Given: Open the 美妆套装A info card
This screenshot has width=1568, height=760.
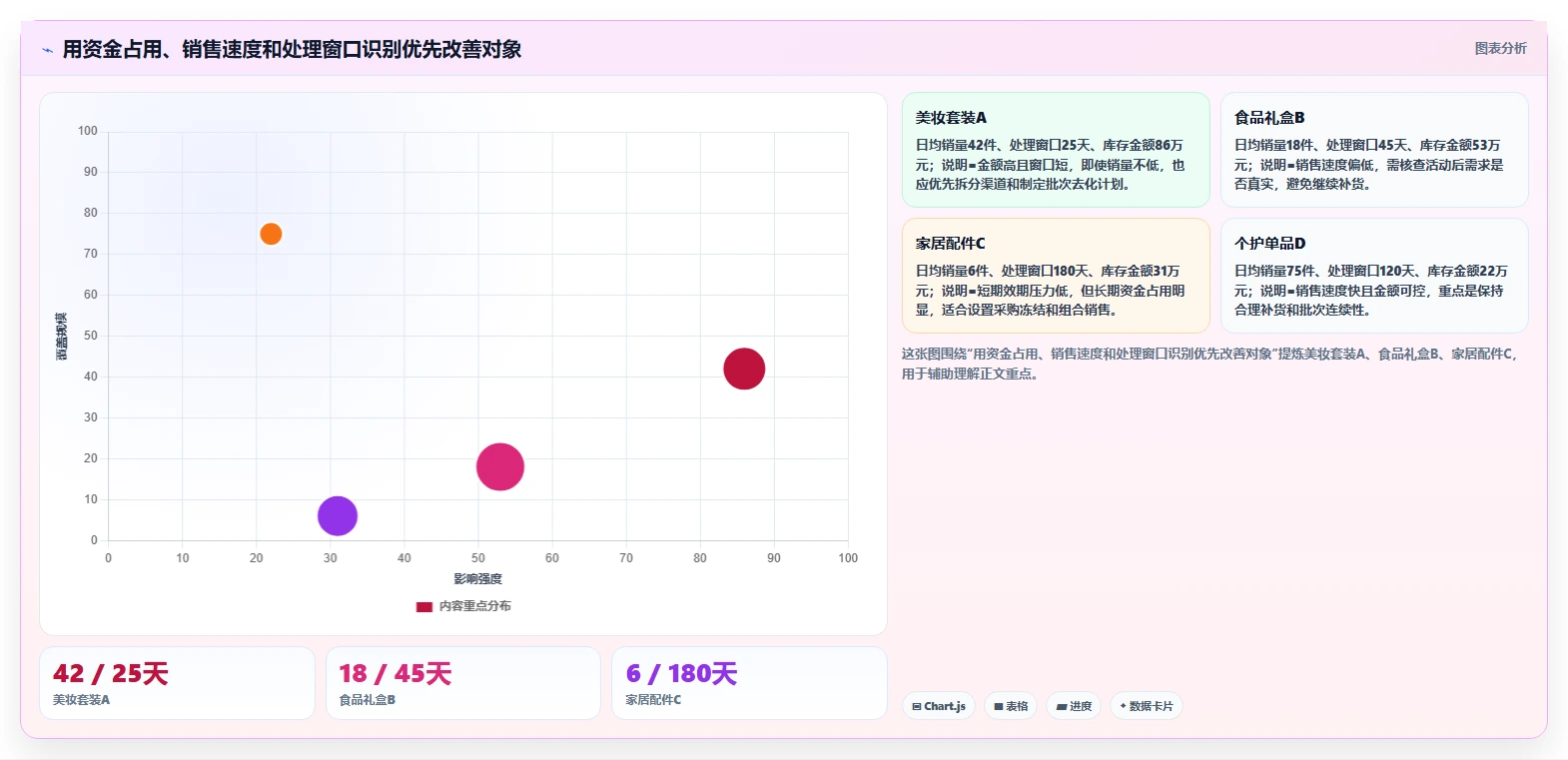Looking at the screenshot, I should 1056,150.
